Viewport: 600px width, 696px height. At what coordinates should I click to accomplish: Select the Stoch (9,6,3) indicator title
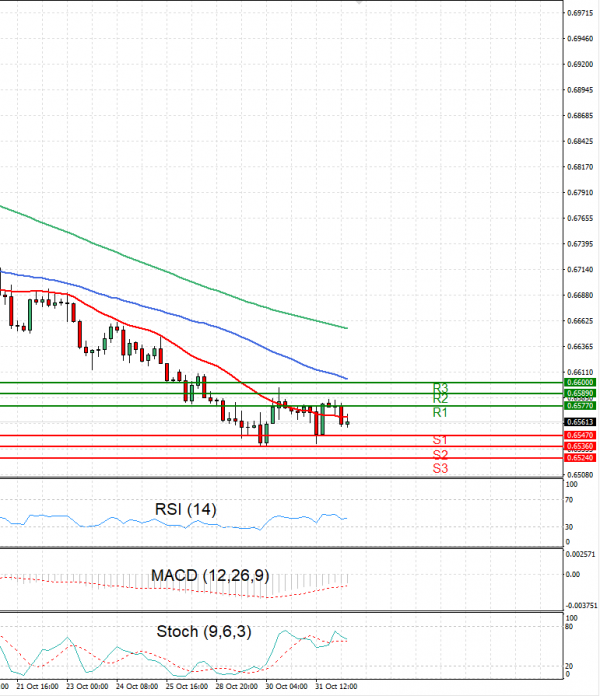pyautogui.click(x=204, y=632)
